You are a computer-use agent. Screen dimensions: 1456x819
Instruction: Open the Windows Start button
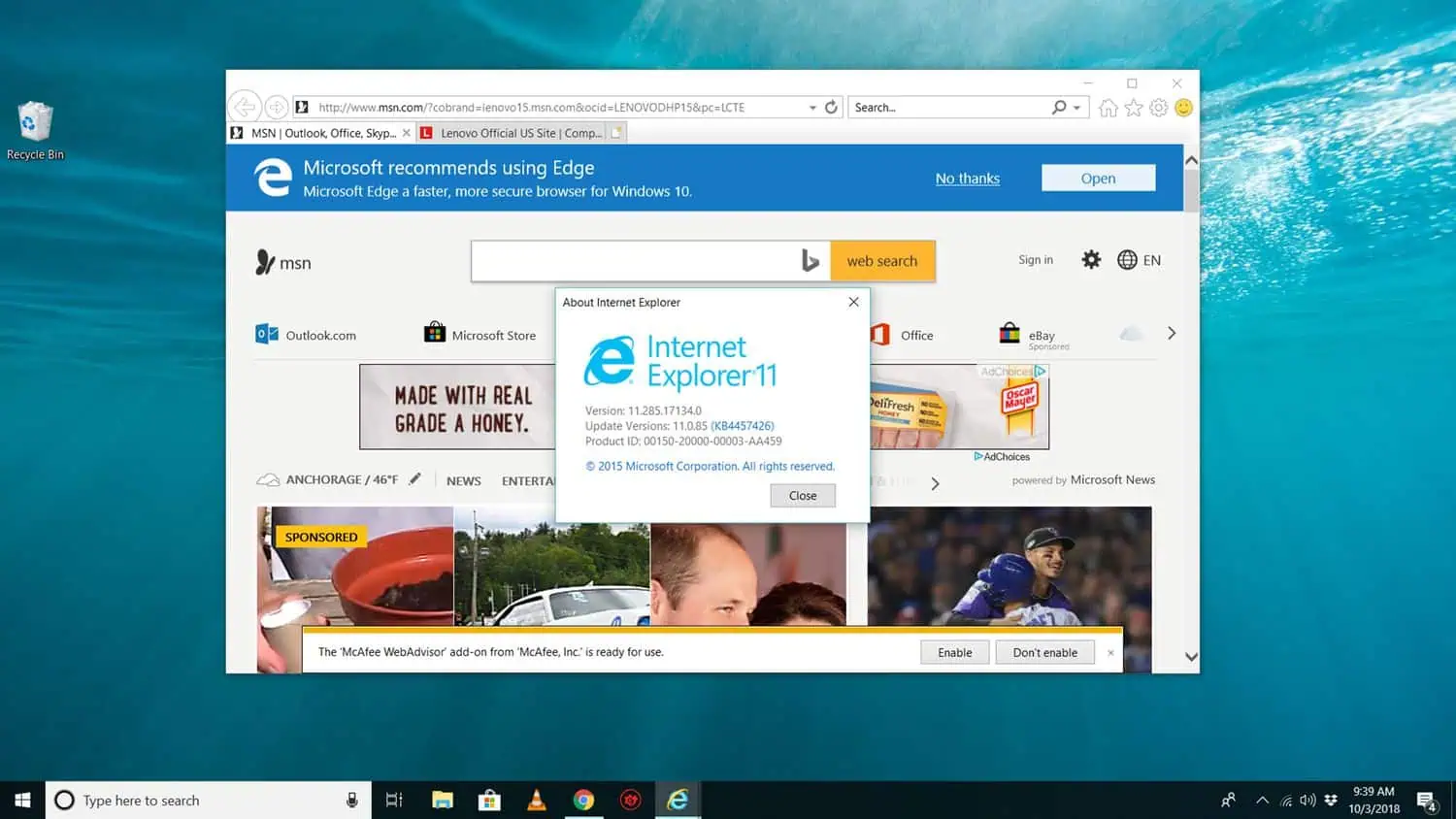tap(22, 800)
